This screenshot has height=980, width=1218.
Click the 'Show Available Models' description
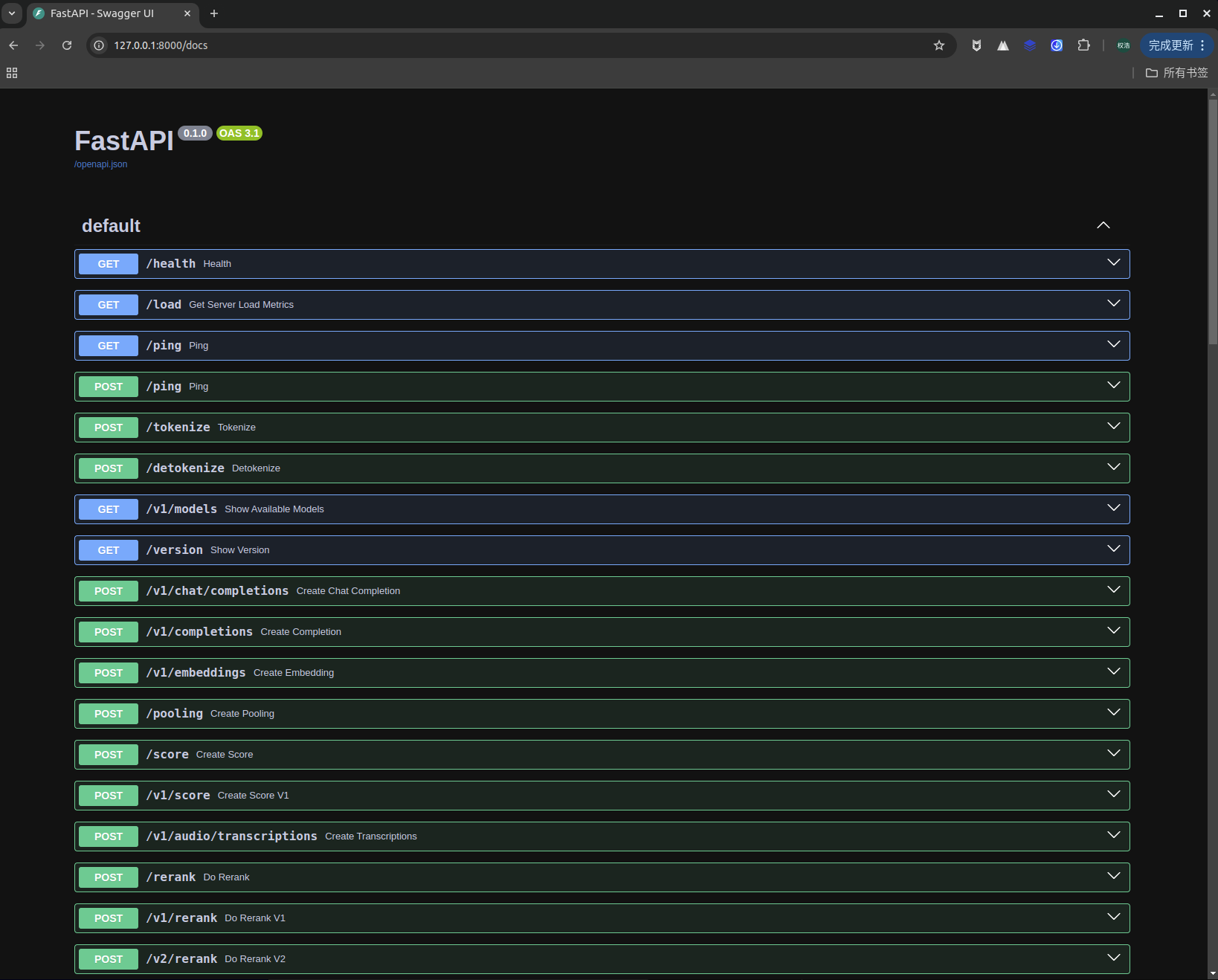tap(274, 509)
